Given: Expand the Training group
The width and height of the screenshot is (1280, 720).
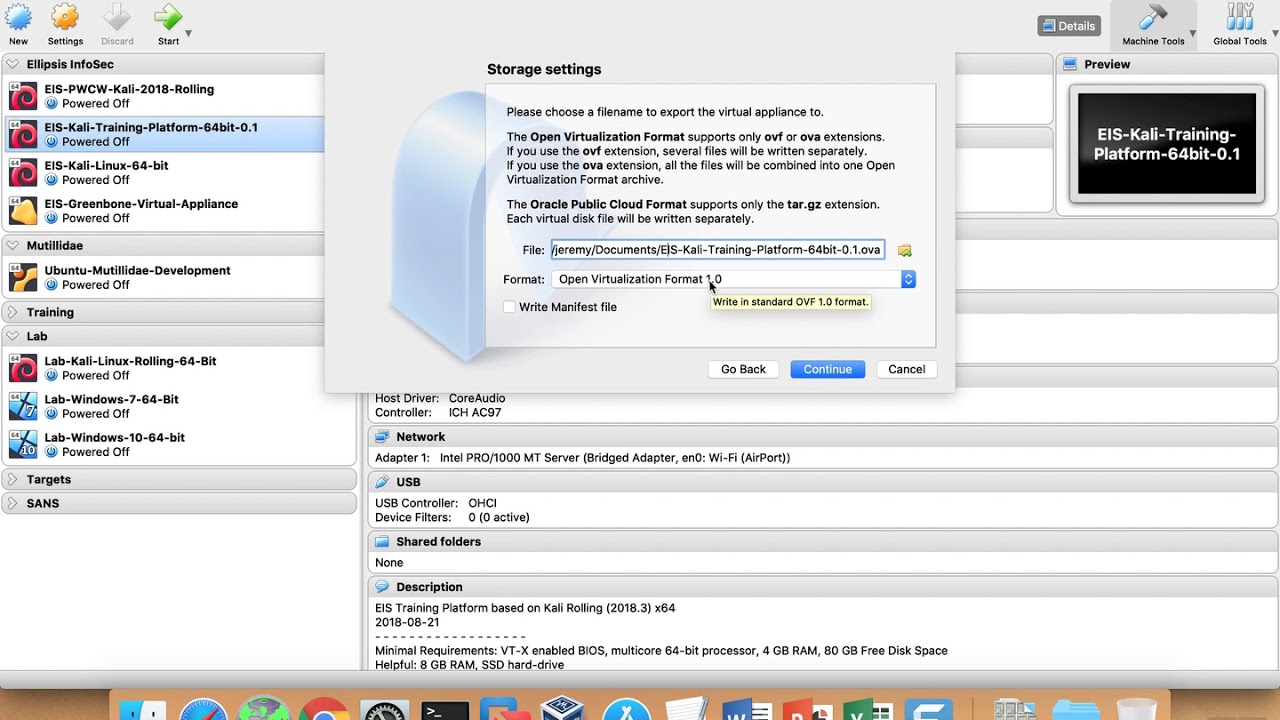Looking at the screenshot, I should coord(13,312).
